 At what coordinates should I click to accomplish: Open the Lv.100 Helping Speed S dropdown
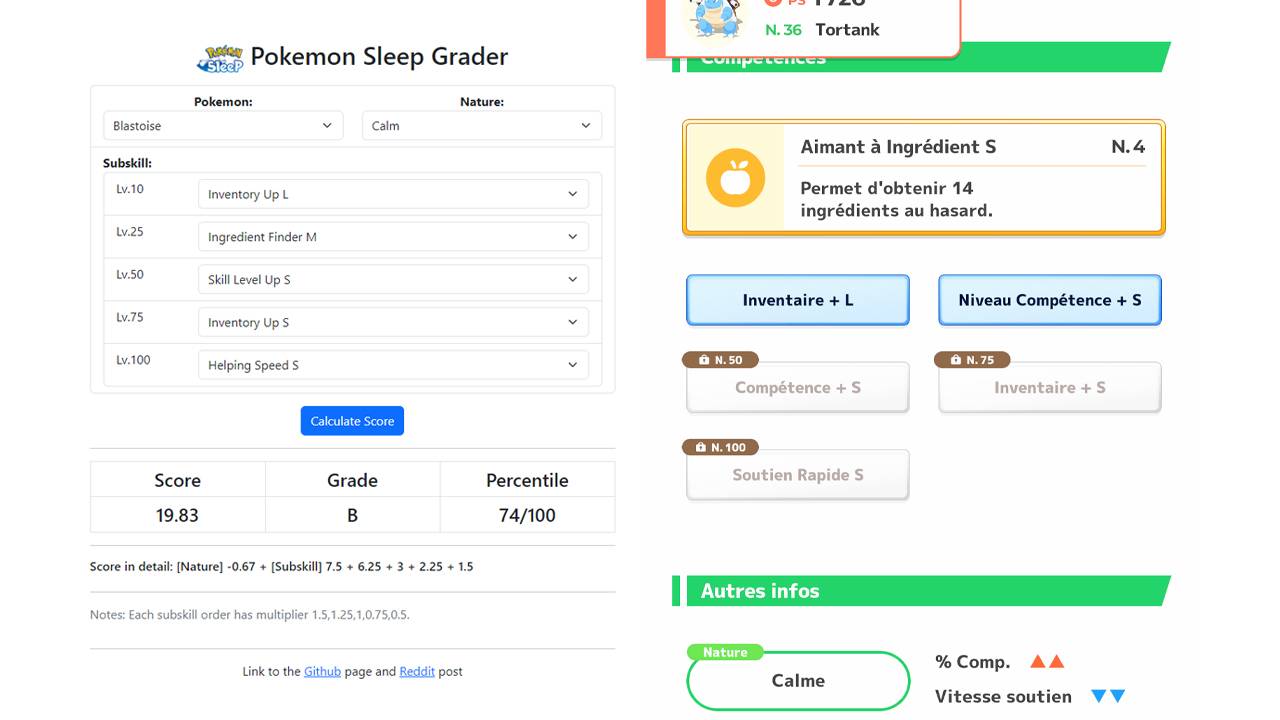pyautogui.click(x=393, y=365)
